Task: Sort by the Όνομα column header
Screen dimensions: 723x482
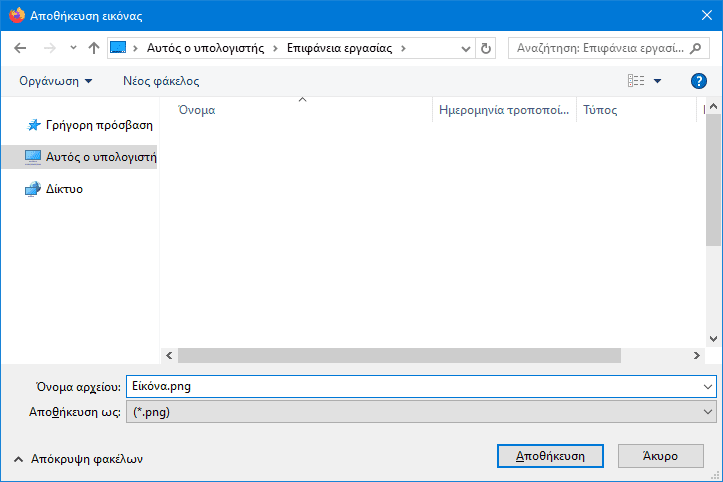Action: [197, 110]
